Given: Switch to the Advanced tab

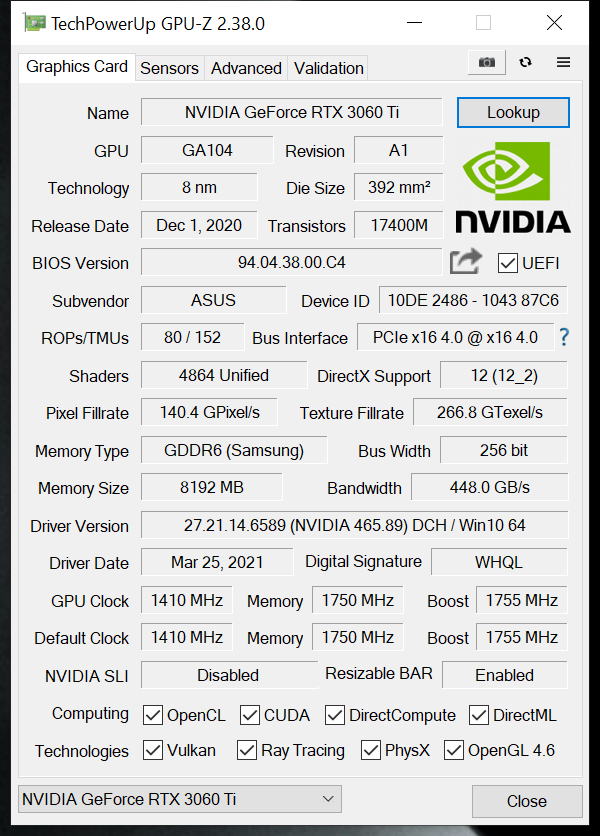Looking at the screenshot, I should [246, 68].
